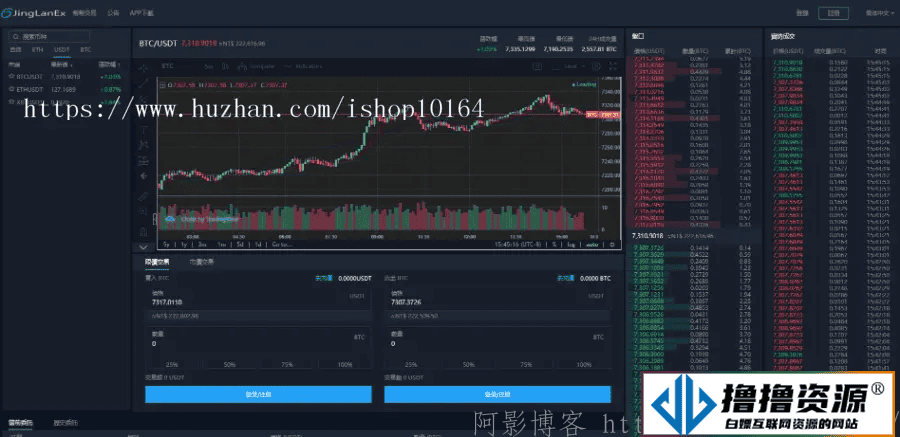Switch to the market order tab
The image size is (900, 437).
tap(201, 262)
